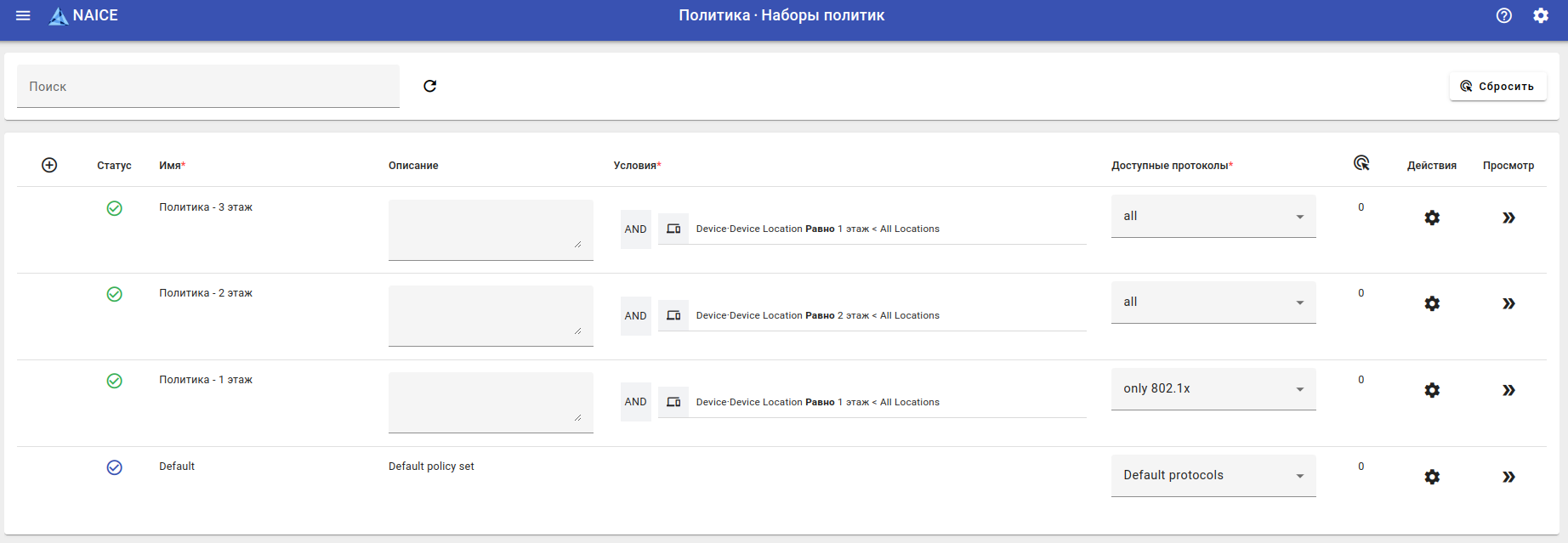View details of Политика - 2 этаж policy

point(1508,303)
